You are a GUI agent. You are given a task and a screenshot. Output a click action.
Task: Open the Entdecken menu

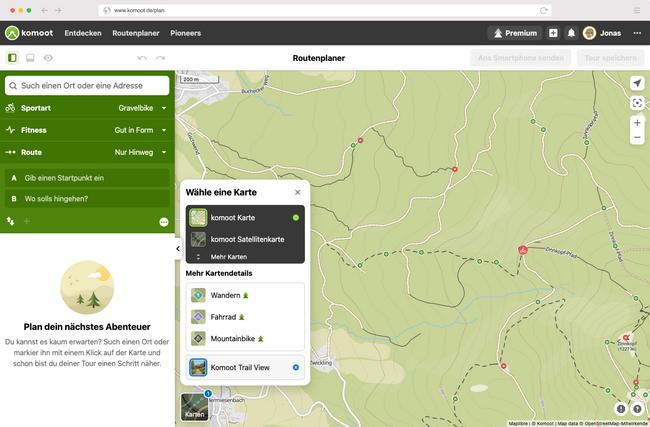coord(83,33)
